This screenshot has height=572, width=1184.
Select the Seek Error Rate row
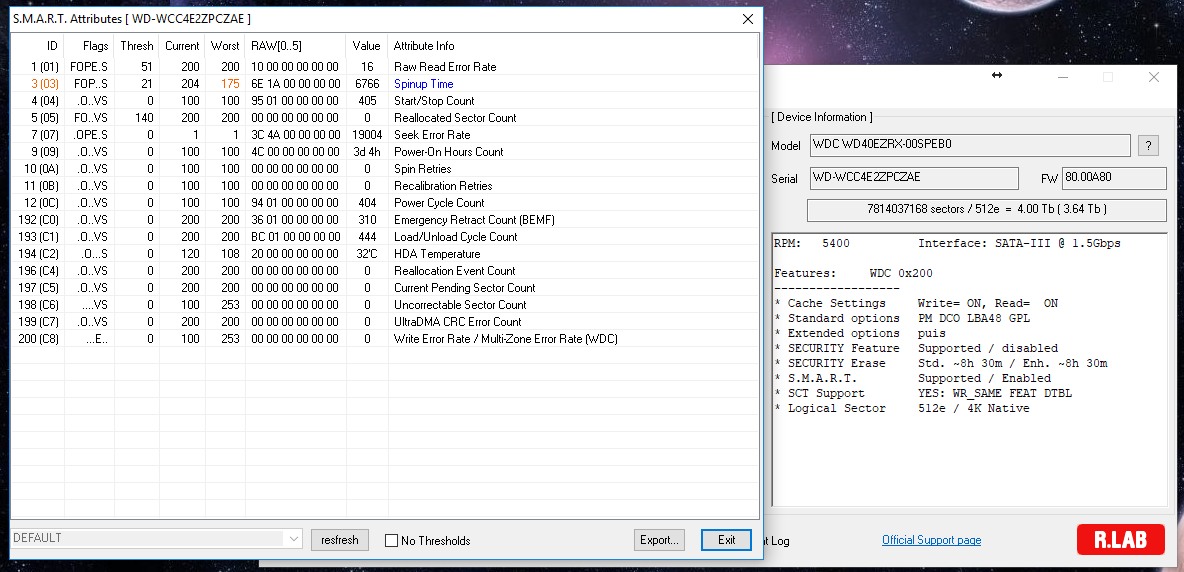click(384, 134)
